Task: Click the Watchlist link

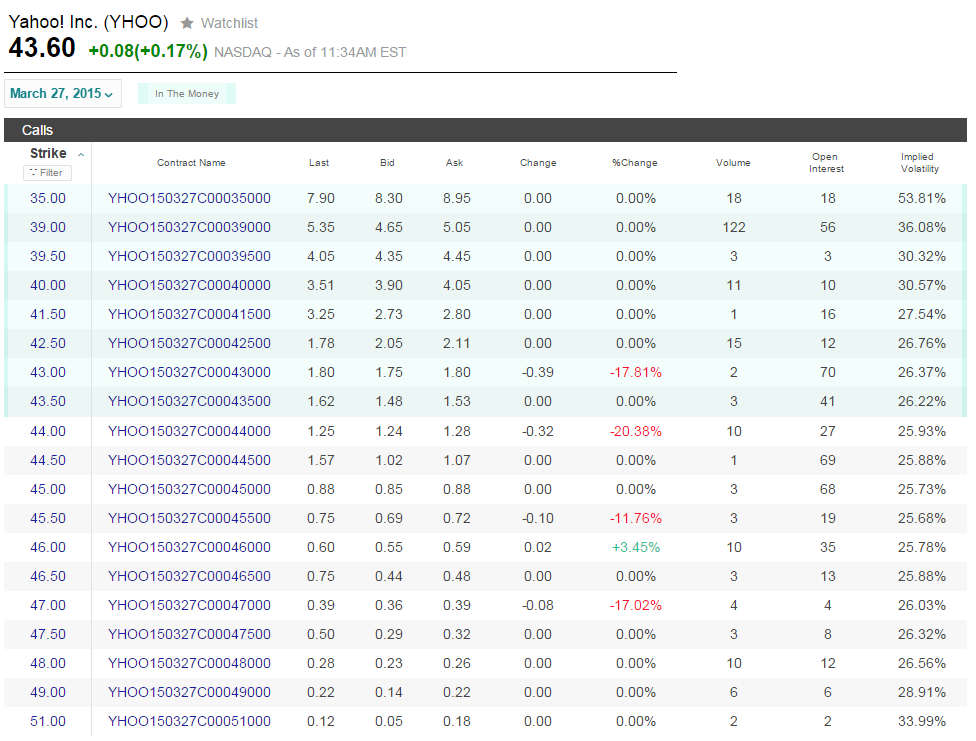Action: 229,24
